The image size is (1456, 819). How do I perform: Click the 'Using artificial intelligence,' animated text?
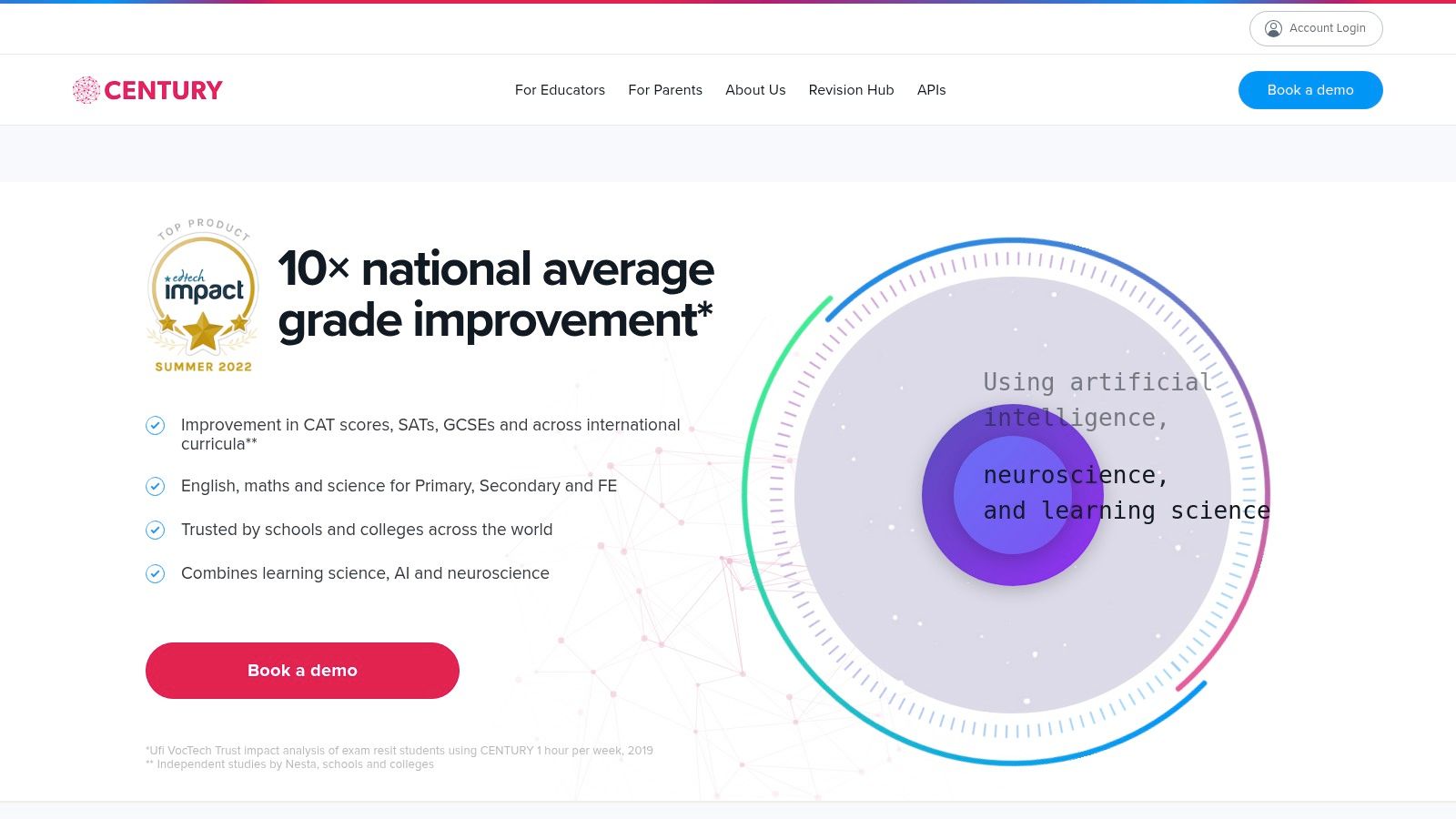[x=1097, y=399]
